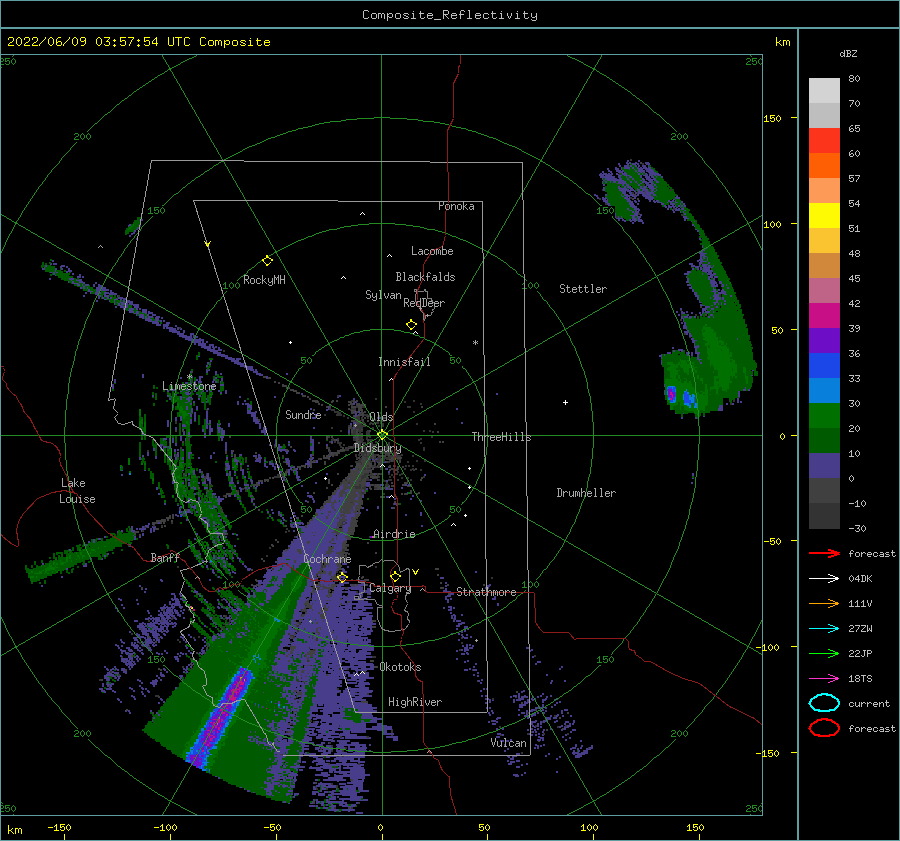The width and height of the screenshot is (900, 841).
Task: Click the red forecast arrow in legend
Action: click(824, 553)
